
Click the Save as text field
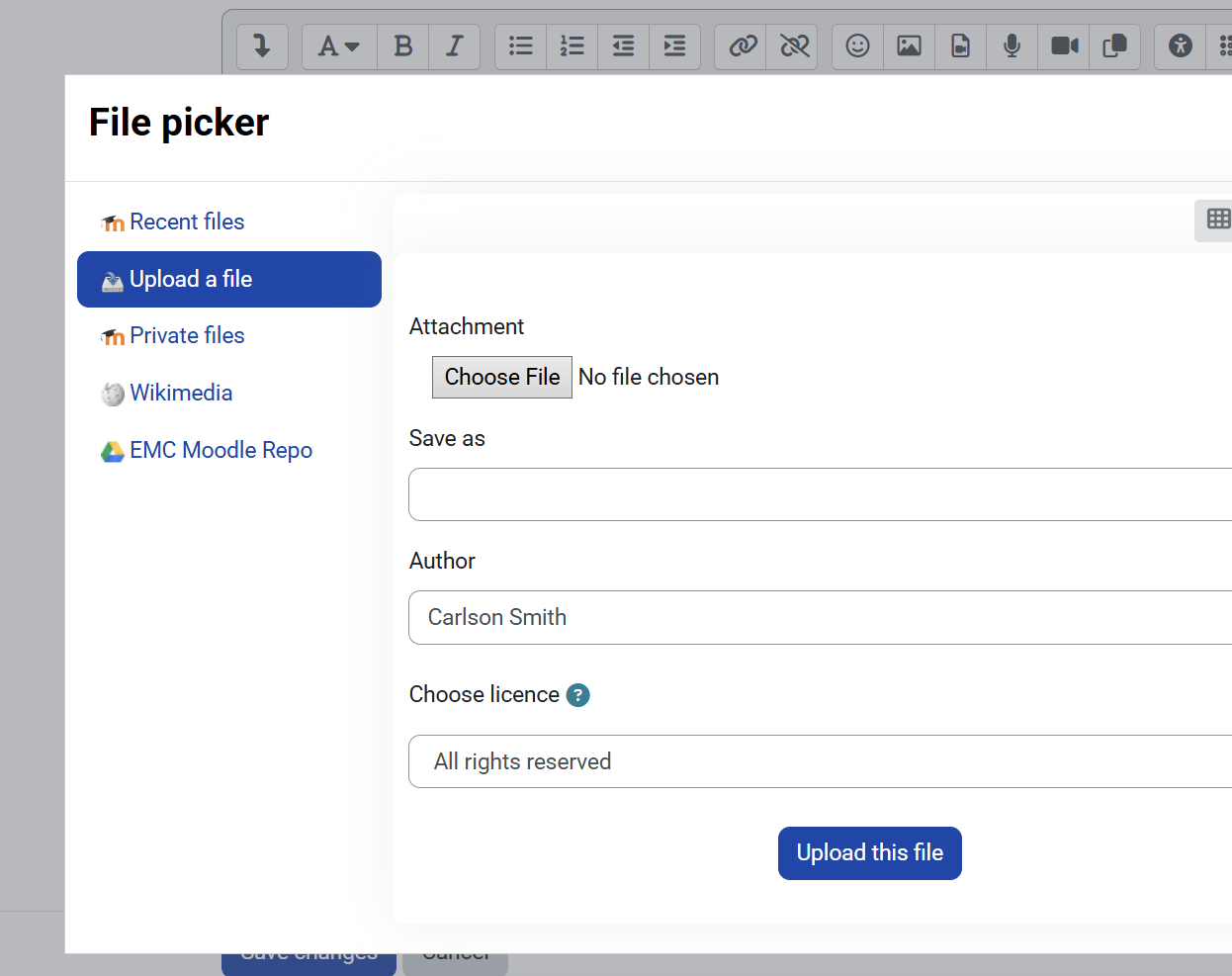click(x=819, y=494)
